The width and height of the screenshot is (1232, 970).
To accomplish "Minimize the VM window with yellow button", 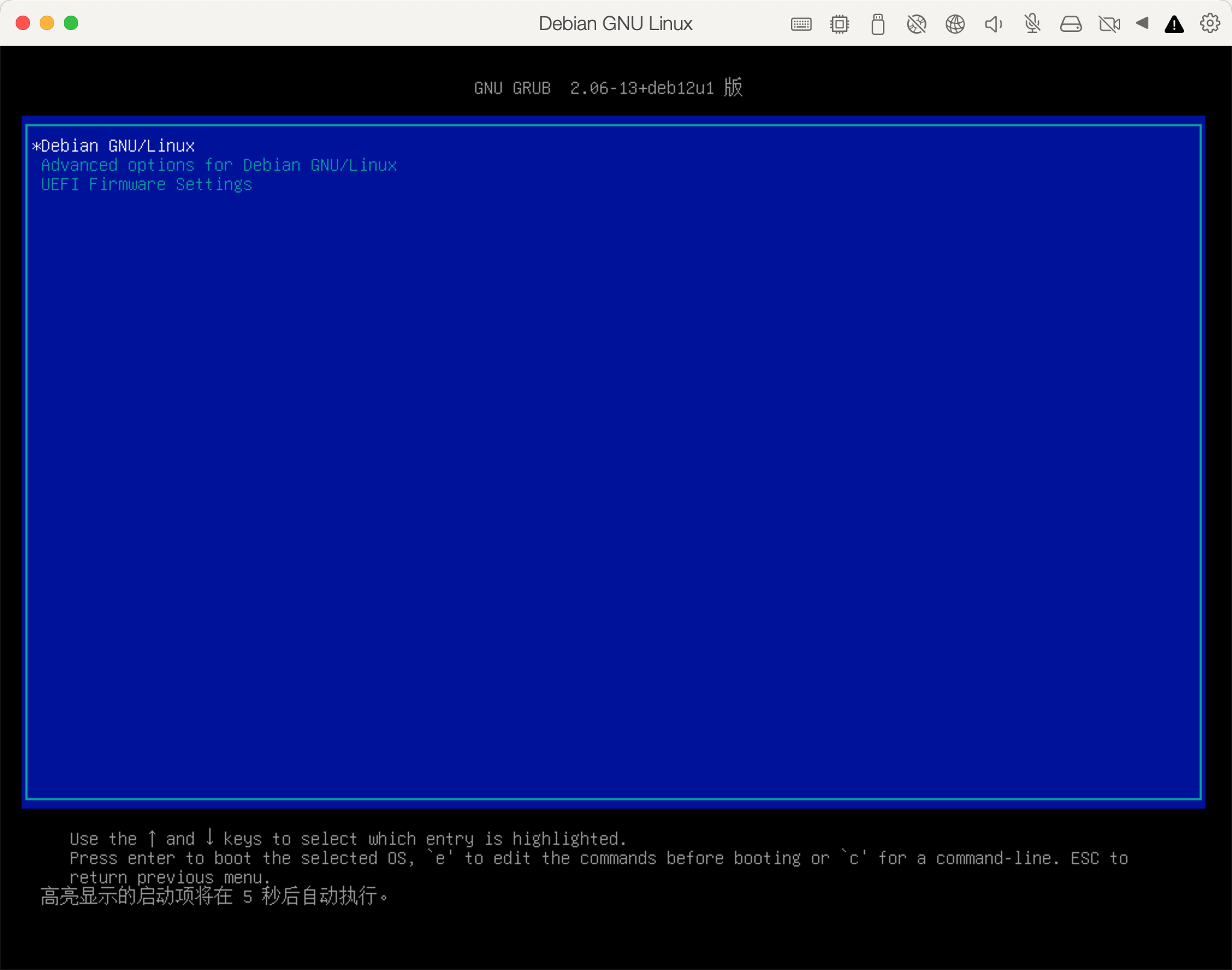I will (x=47, y=23).
